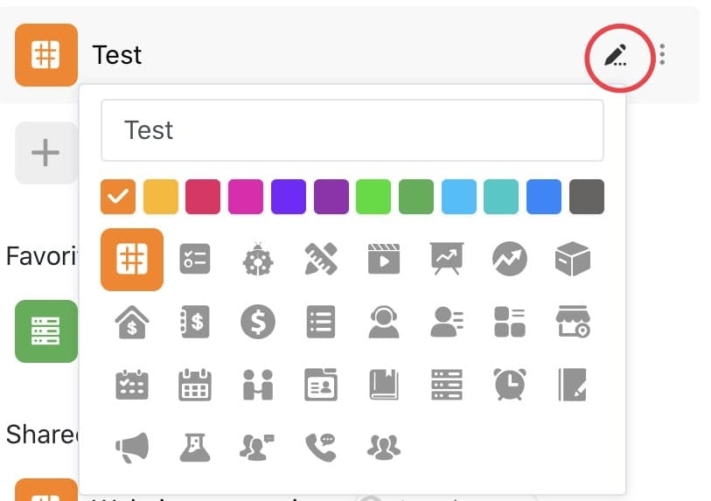Choose the phone call chat icon
Screen dimensions: 711x501
pyautogui.click(x=321, y=447)
